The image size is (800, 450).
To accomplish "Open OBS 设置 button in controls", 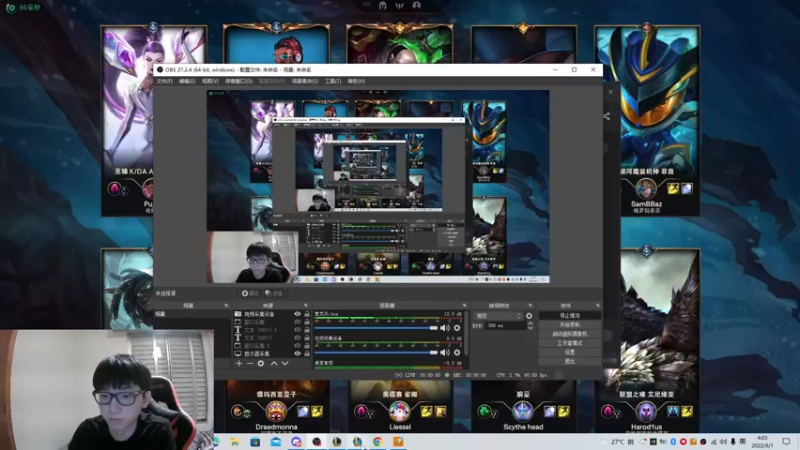I will pos(569,352).
